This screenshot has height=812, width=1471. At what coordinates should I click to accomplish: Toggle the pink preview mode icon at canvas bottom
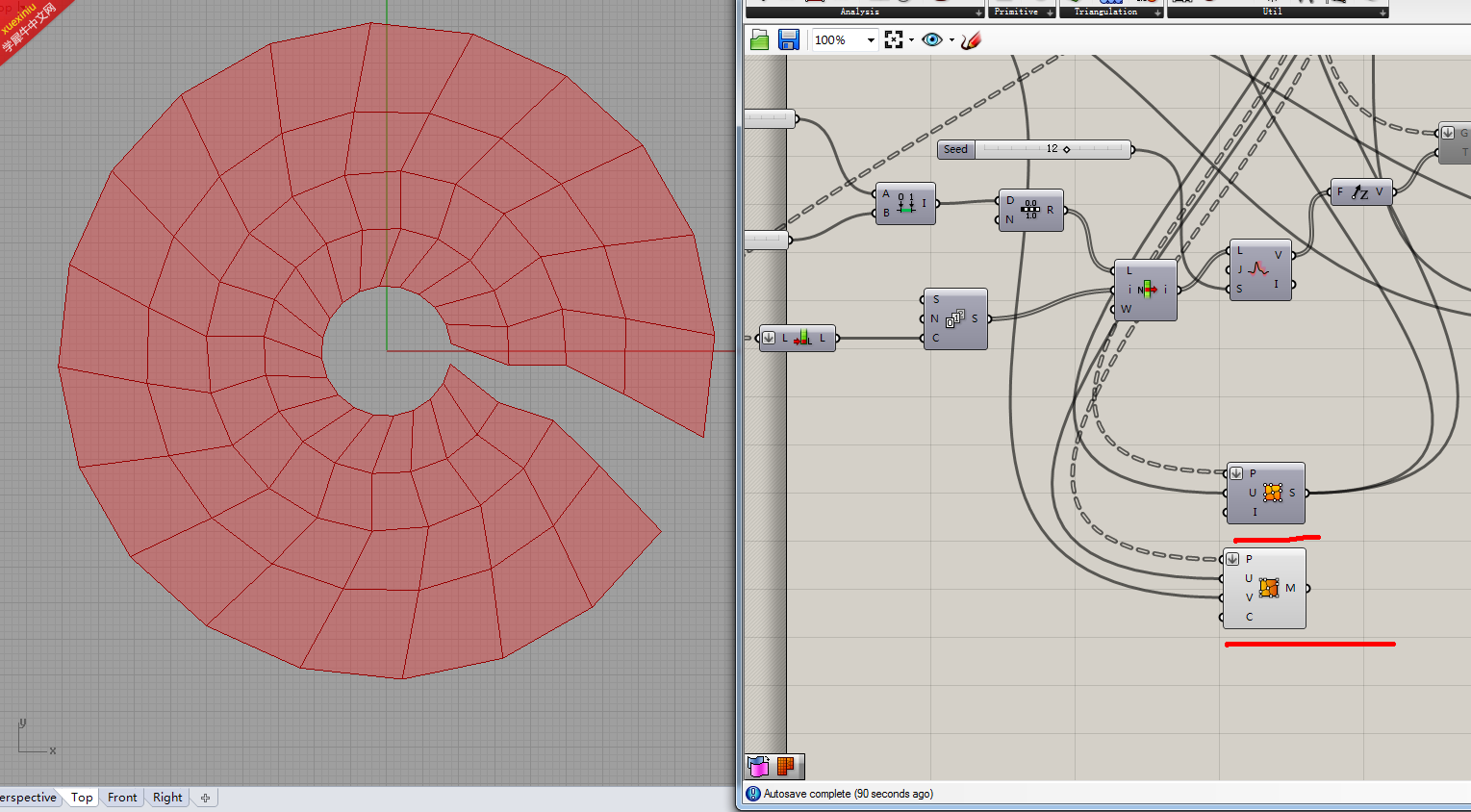click(759, 766)
